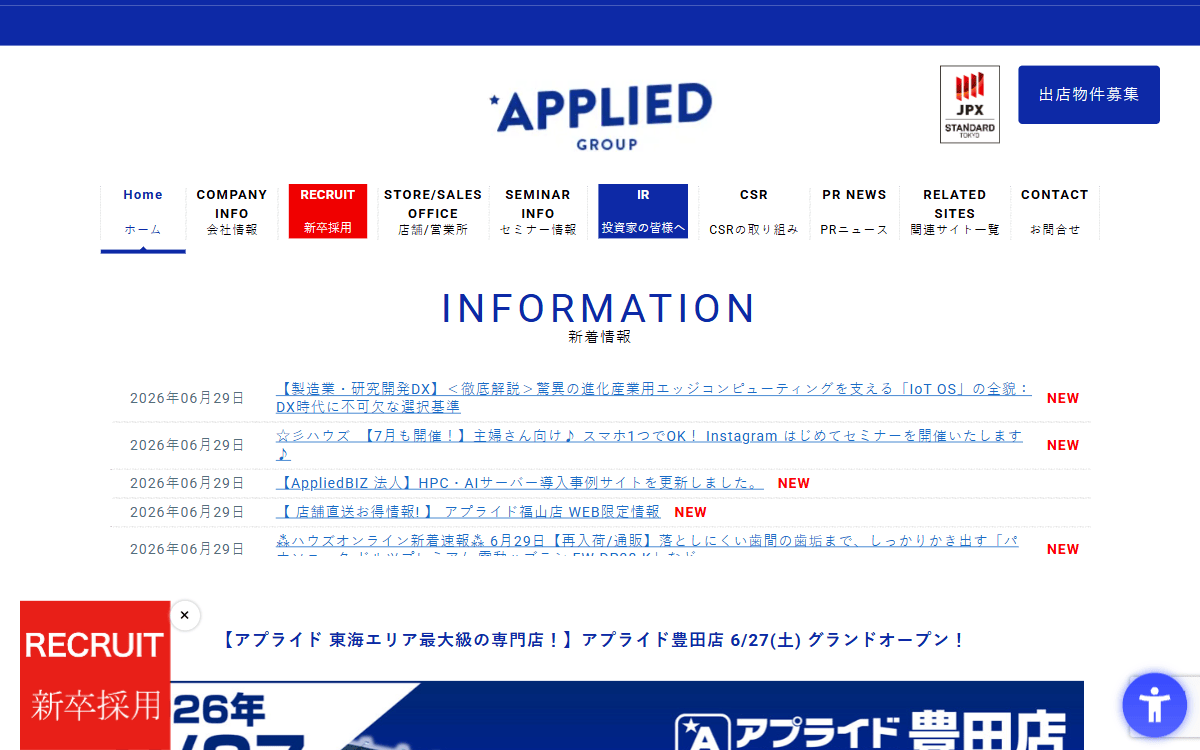The width and height of the screenshot is (1200, 750).
Task: Open AppliedBIZ HPC・AIサーバー news link
Action: (520, 483)
